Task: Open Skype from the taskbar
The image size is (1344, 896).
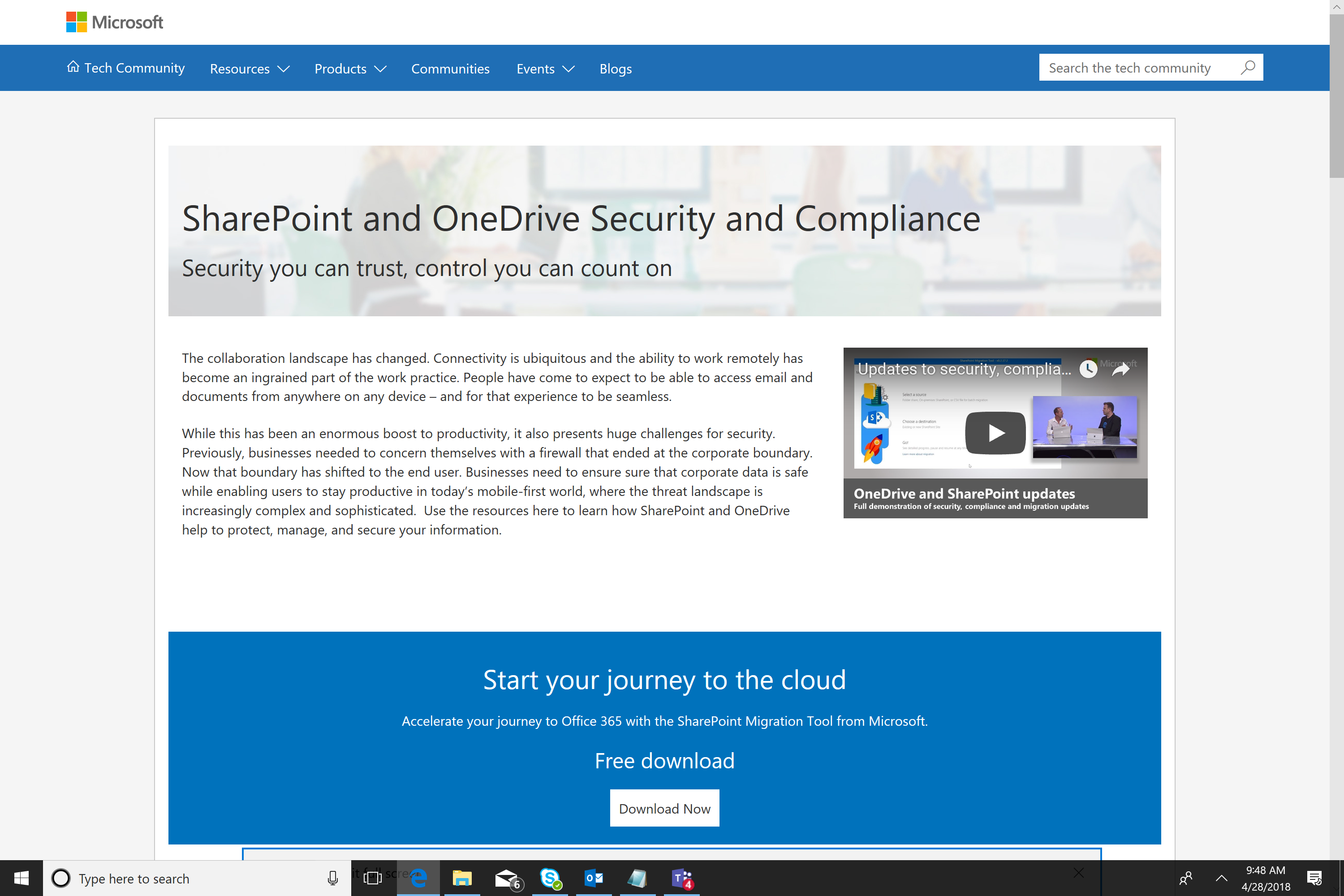Action: click(x=550, y=878)
